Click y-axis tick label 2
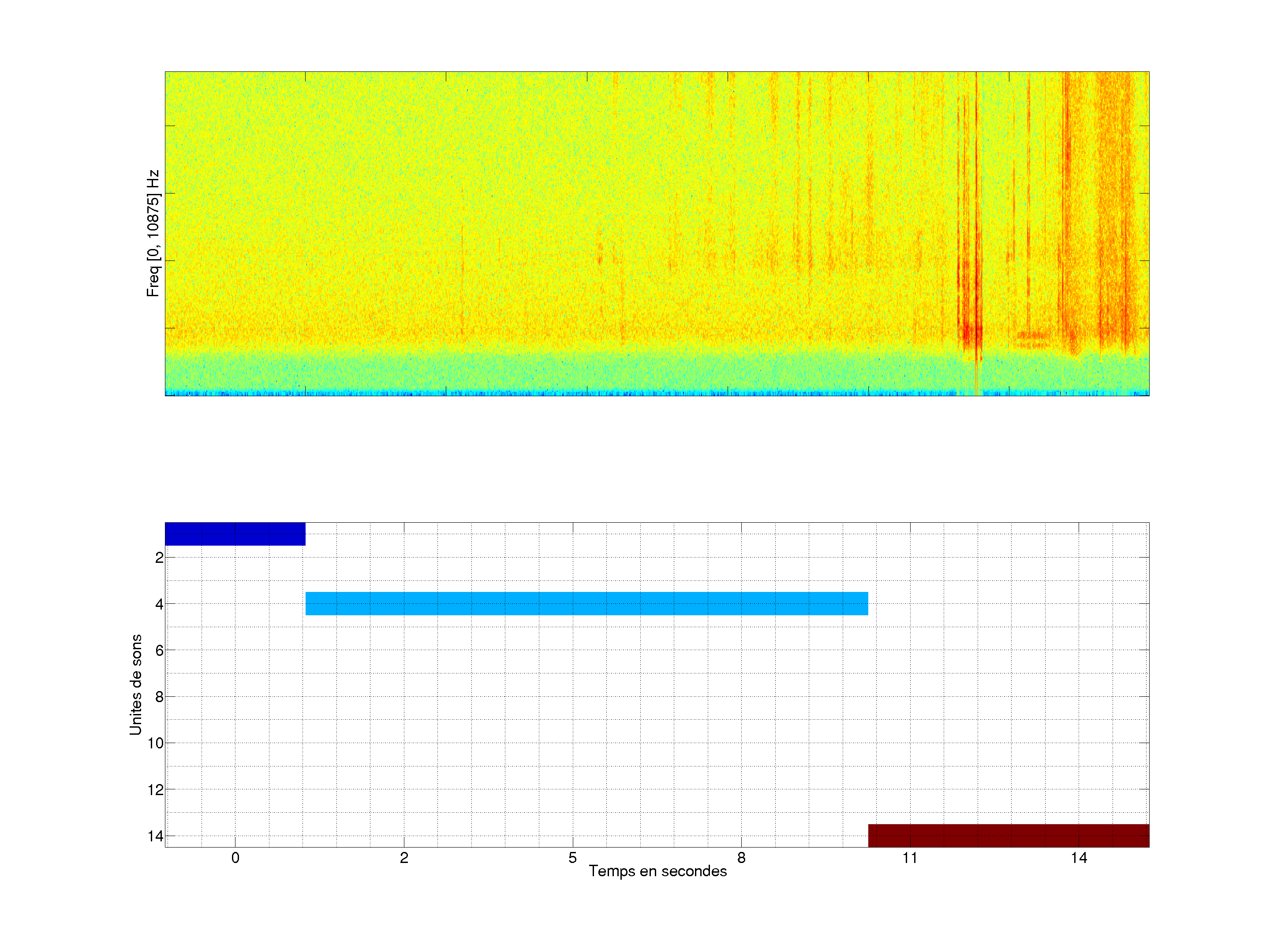This screenshot has width=1270, height=952. point(159,558)
